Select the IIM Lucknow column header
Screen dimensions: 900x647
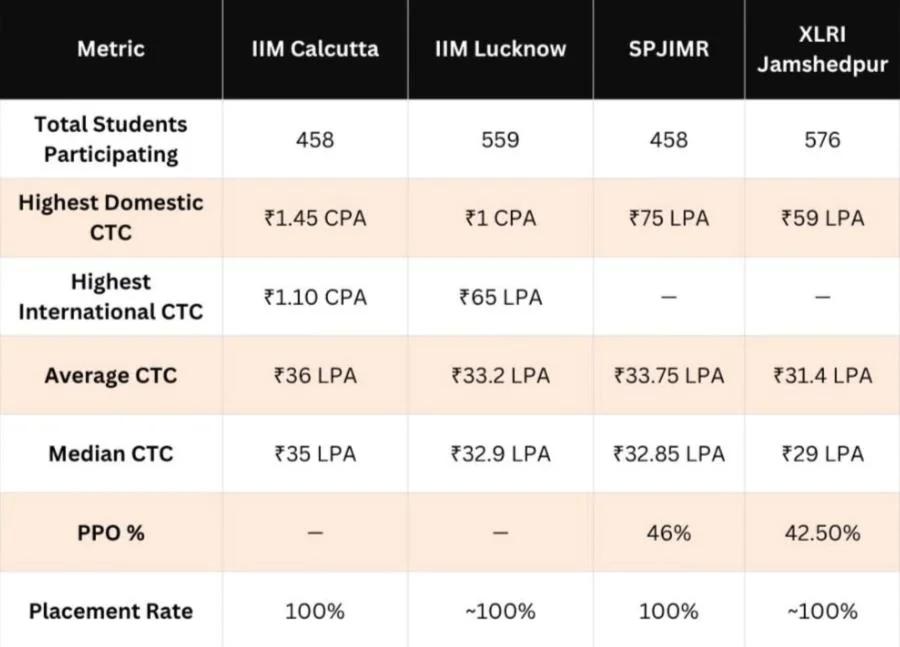[x=500, y=49]
